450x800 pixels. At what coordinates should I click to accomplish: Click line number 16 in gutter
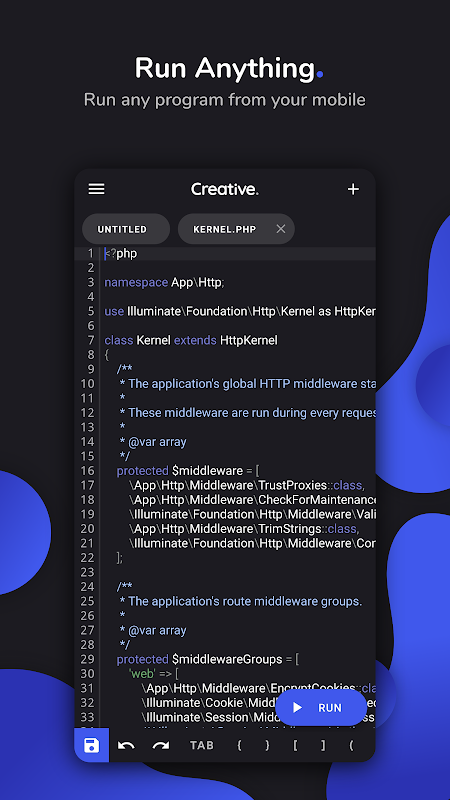(x=88, y=471)
